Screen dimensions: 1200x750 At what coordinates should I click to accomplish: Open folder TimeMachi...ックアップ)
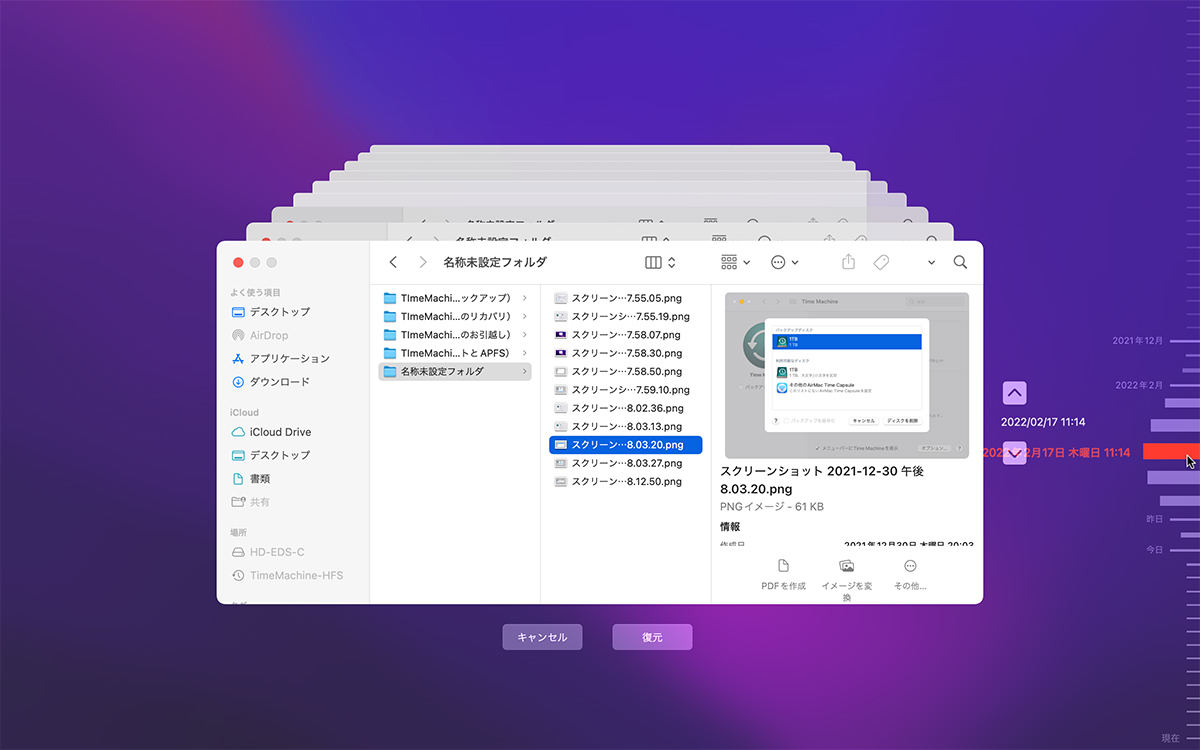tap(455, 298)
